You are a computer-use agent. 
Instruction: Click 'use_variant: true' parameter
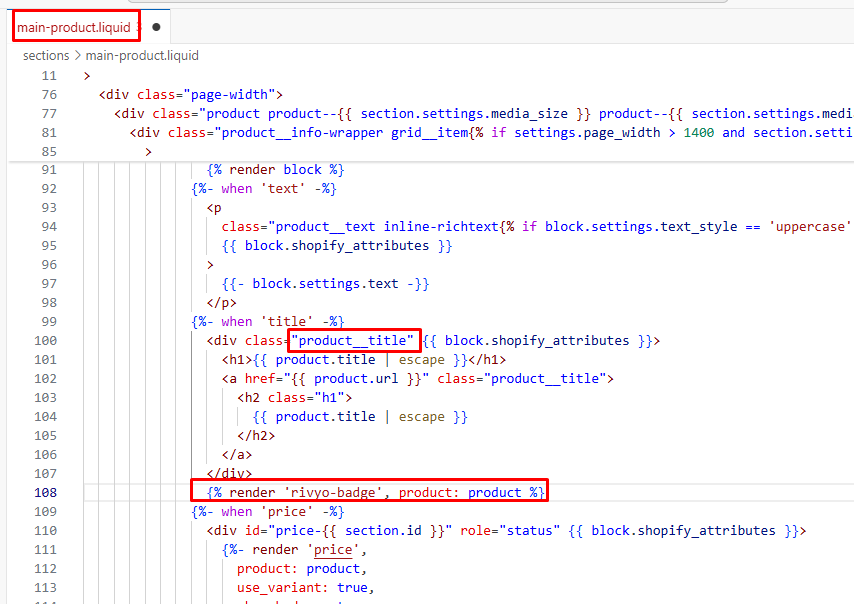click(302, 588)
